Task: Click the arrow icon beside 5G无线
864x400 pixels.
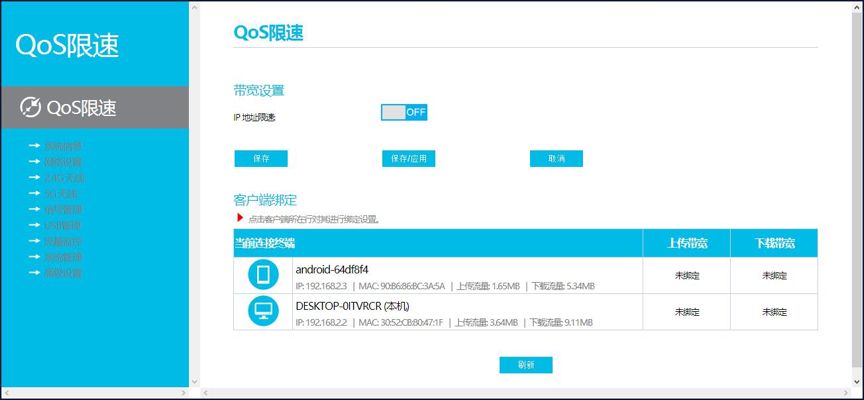Action: [35, 193]
